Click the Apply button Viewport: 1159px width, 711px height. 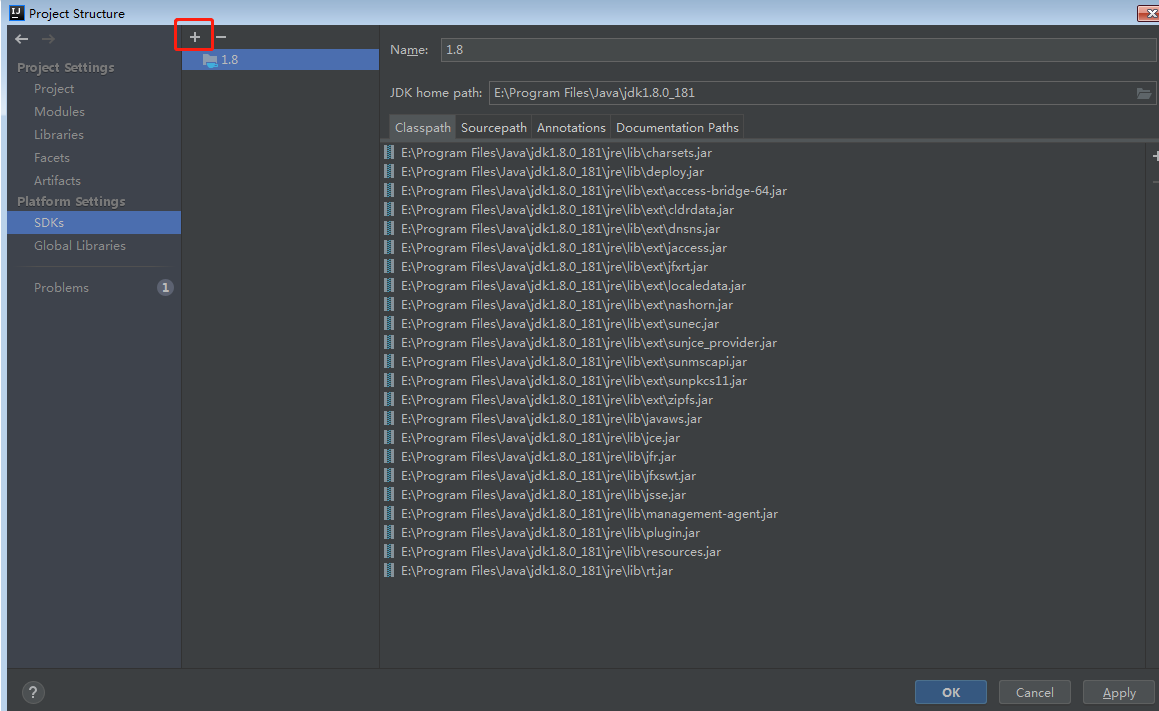pos(1118,691)
